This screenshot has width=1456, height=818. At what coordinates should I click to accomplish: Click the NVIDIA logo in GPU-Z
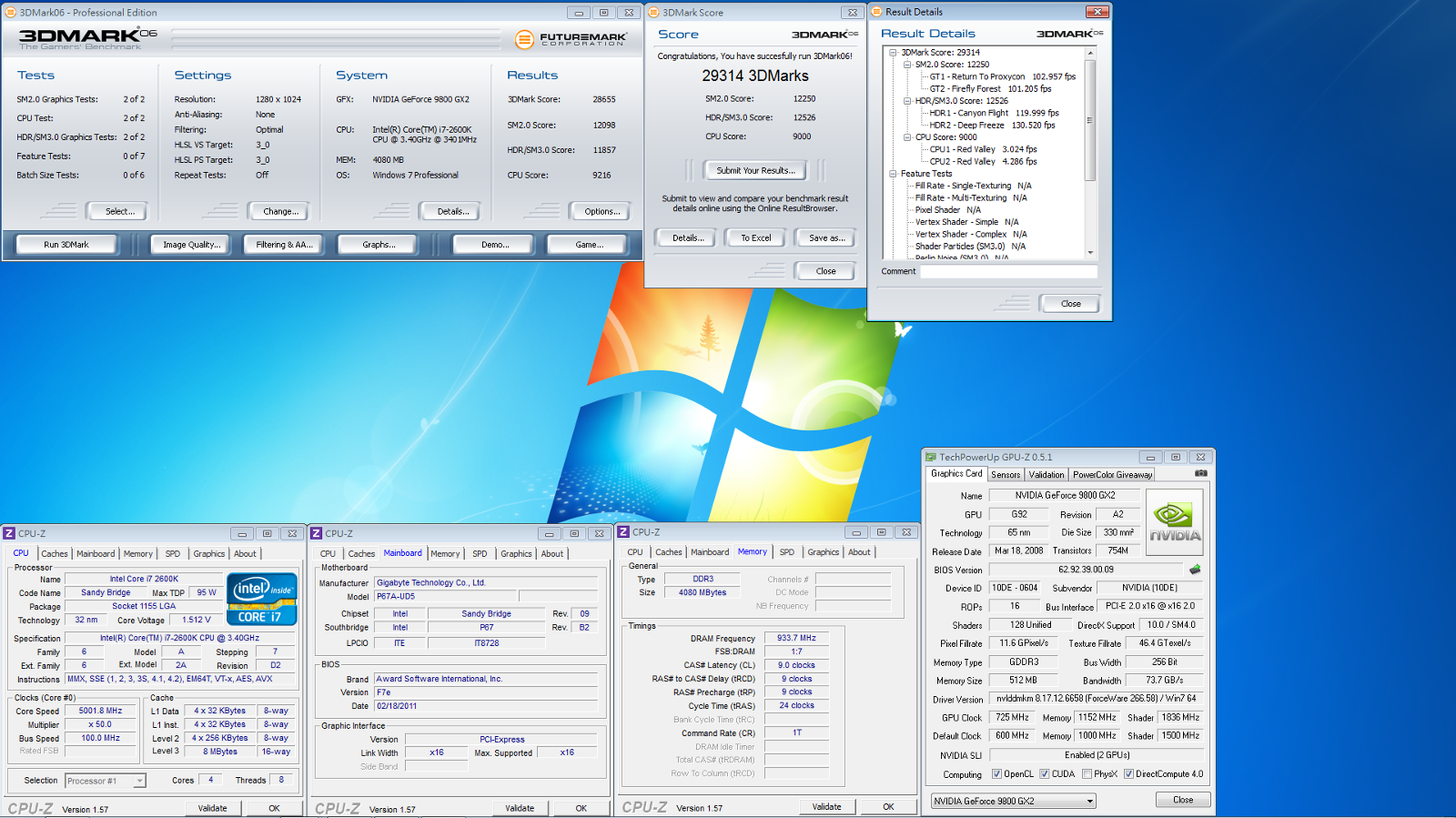click(x=1175, y=522)
